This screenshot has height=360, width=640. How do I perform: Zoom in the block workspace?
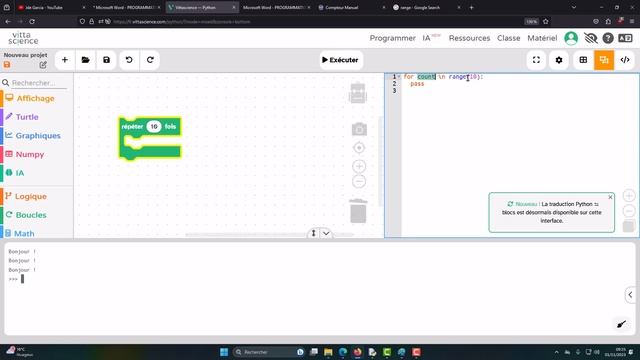359,166
